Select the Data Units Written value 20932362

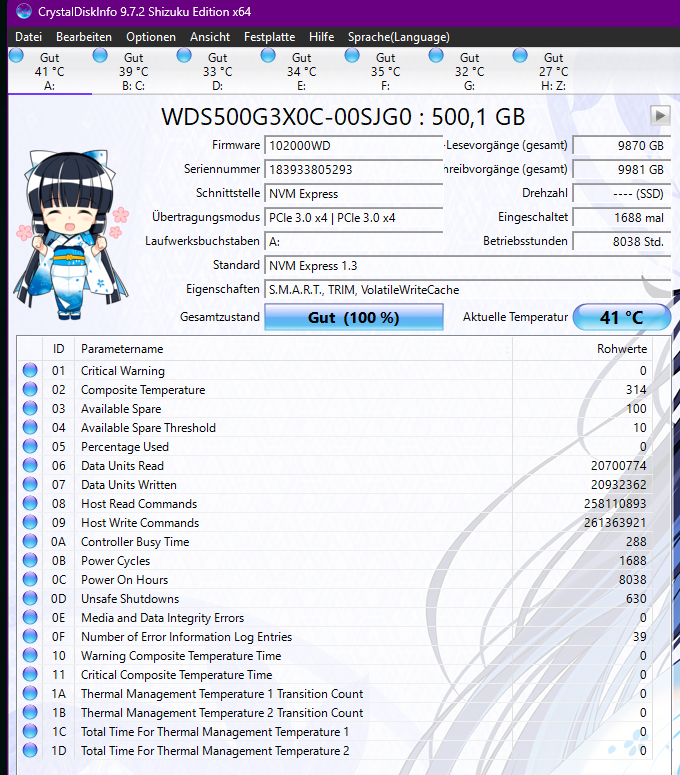(619, 485)
